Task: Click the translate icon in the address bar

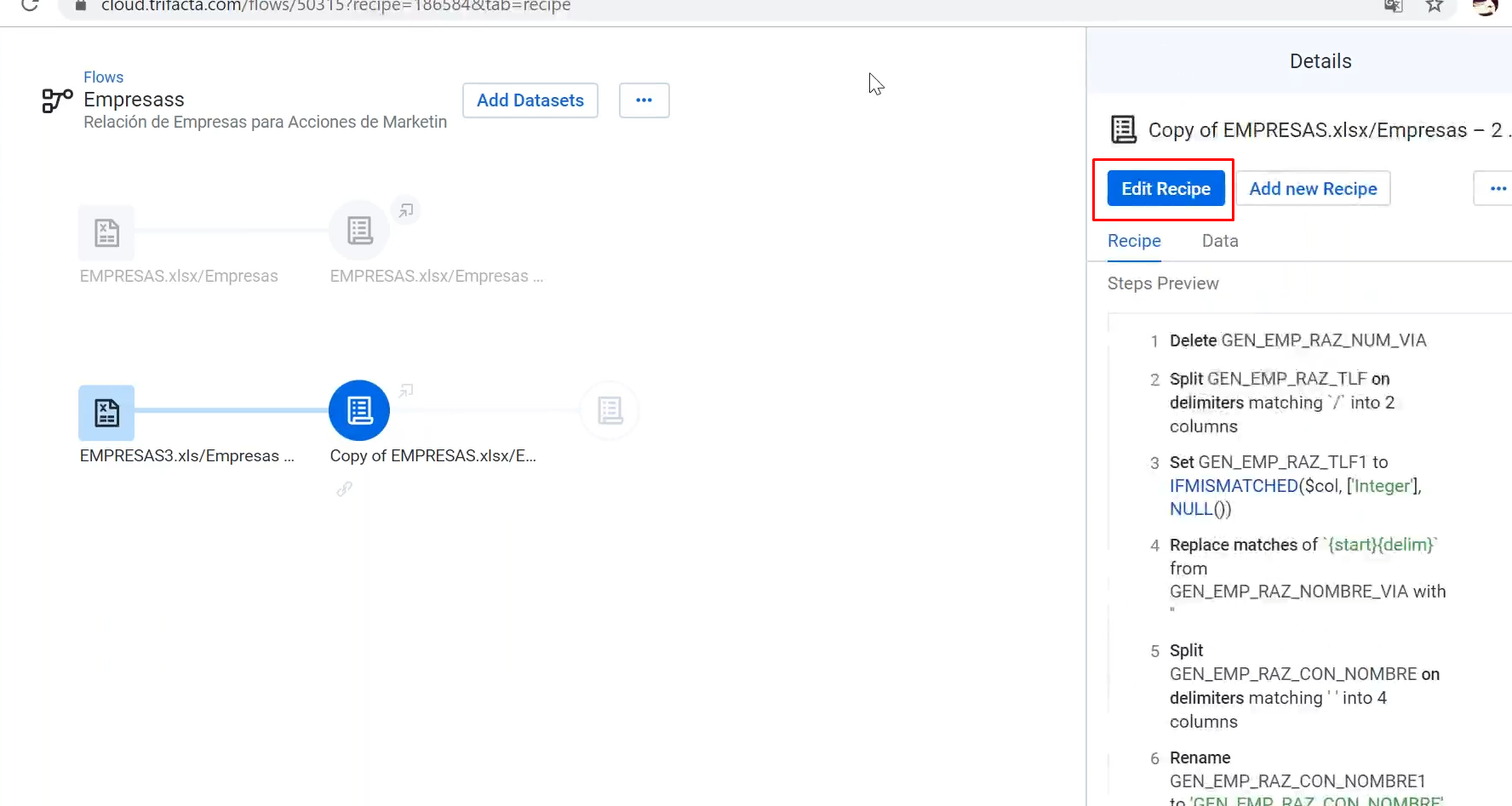Action: click(x=1393, y=6)
